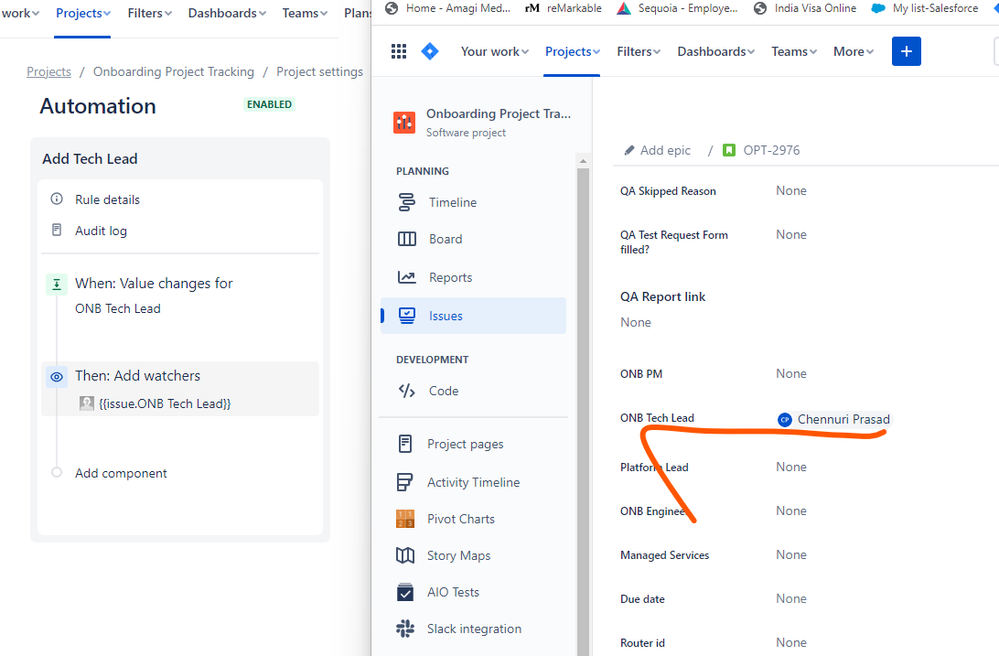Open India Visa Online bookmark

[x=805, y=8]
